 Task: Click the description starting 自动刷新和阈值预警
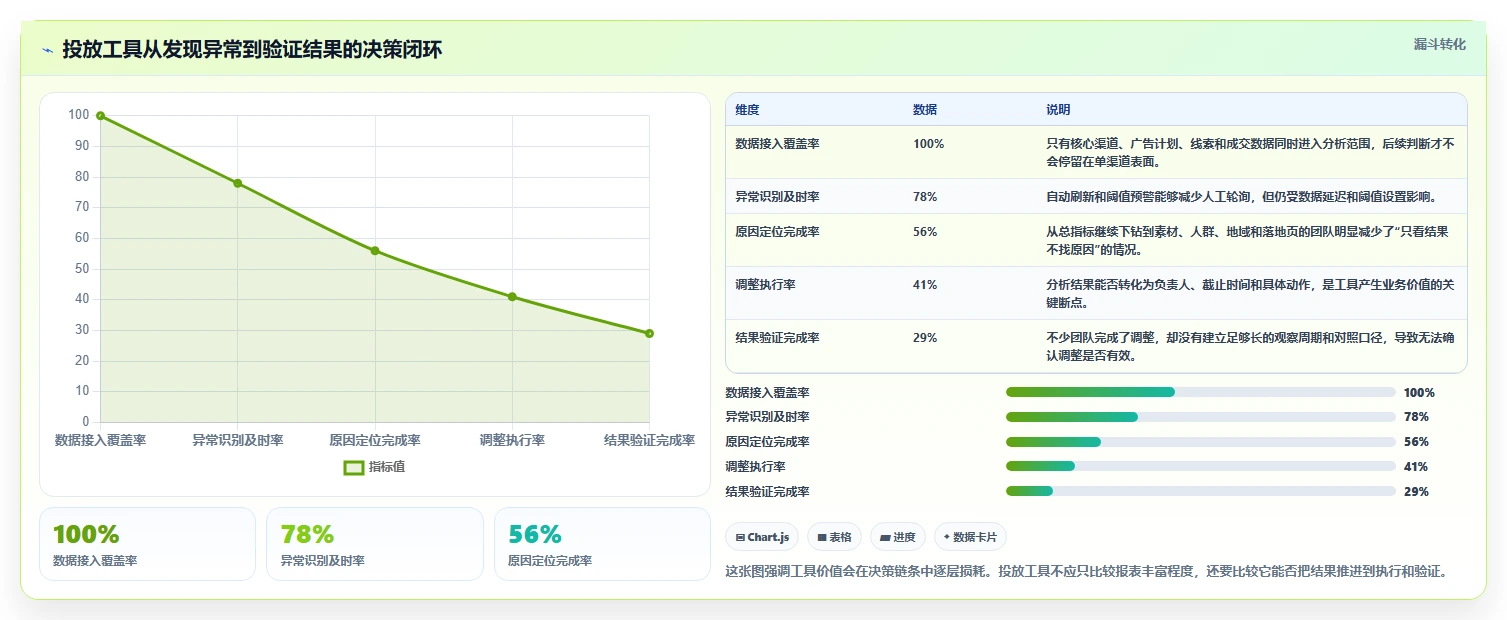point(1241,197)
